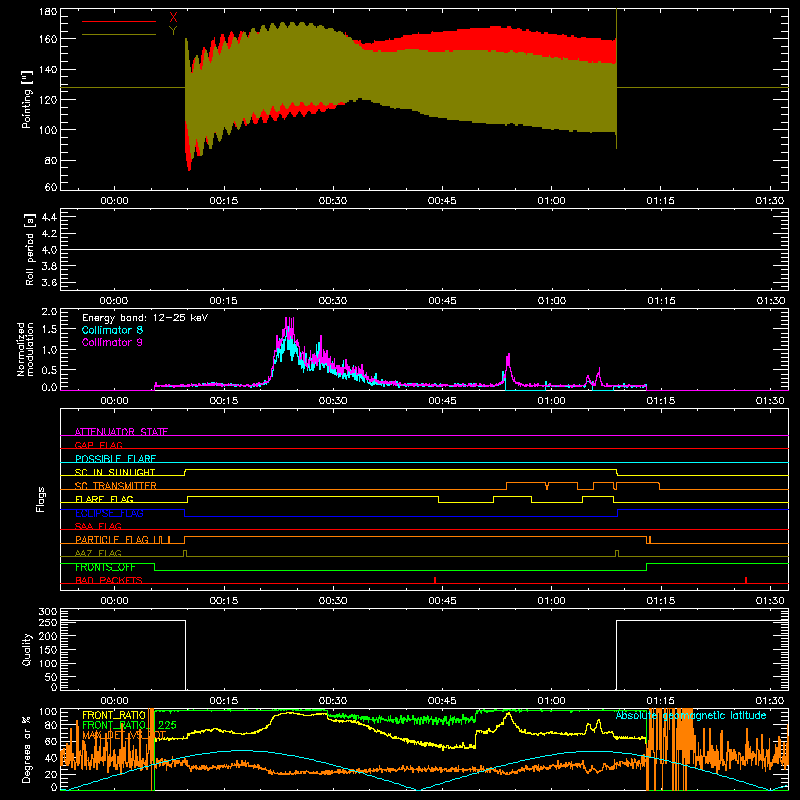Click the PARTICLE_FLAG label
The height and width of the screenshot is (800, 800).
(x=112, y=540)
